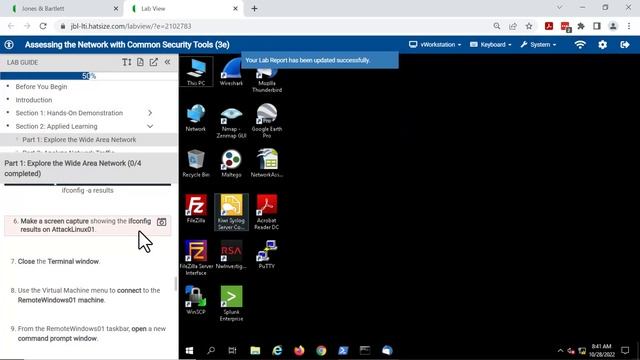Select Part 1: Explore the Wide Area Network

tap(79, 140)
